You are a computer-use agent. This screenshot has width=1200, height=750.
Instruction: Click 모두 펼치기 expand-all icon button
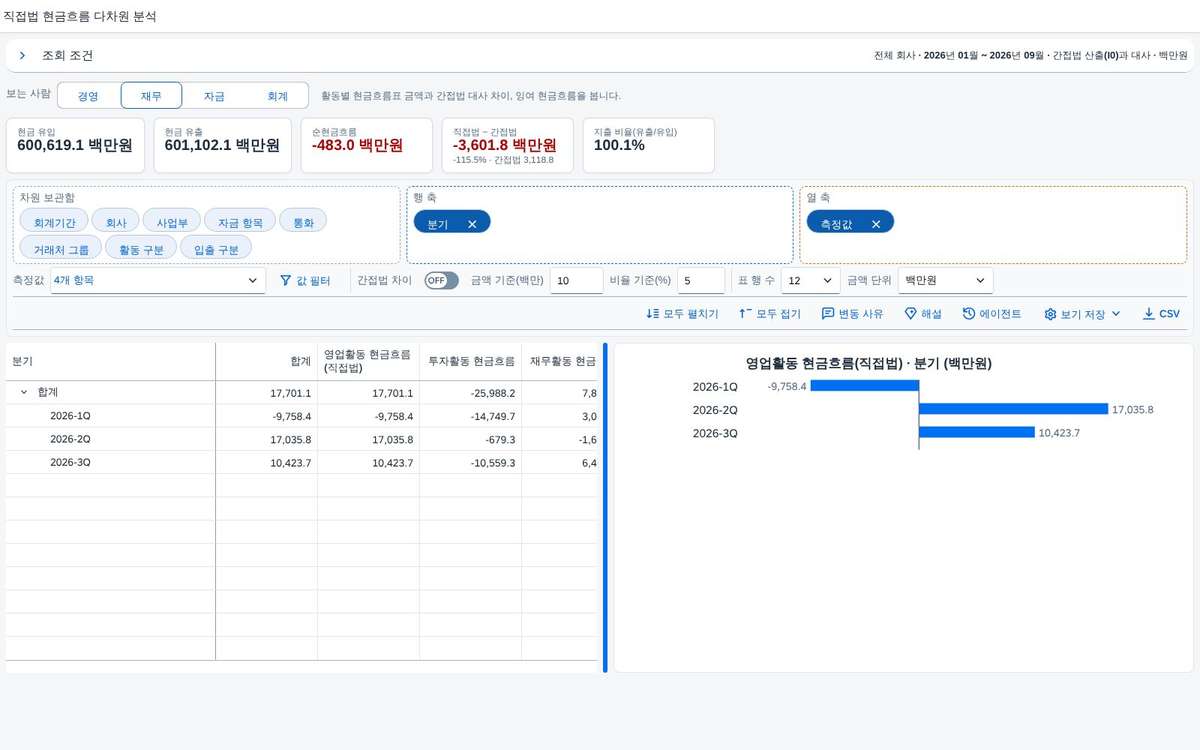click(683, 314)
